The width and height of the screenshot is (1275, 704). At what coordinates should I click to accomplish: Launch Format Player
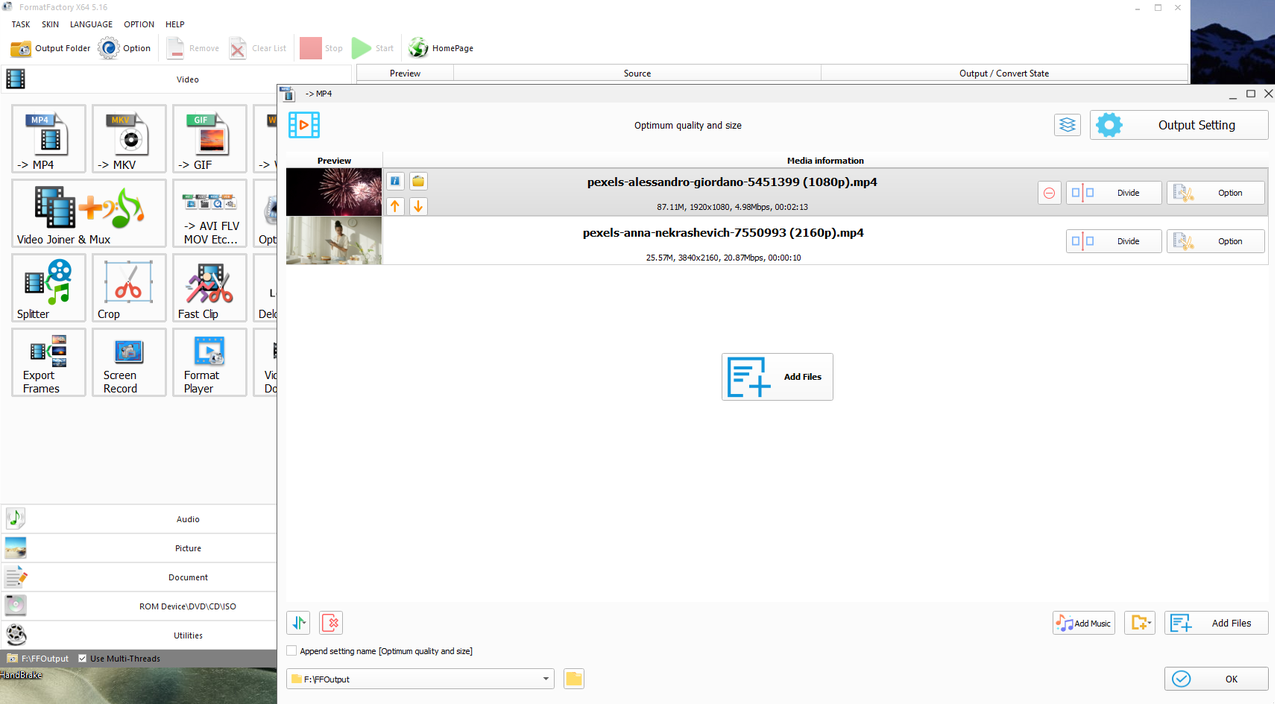point(209,363)
